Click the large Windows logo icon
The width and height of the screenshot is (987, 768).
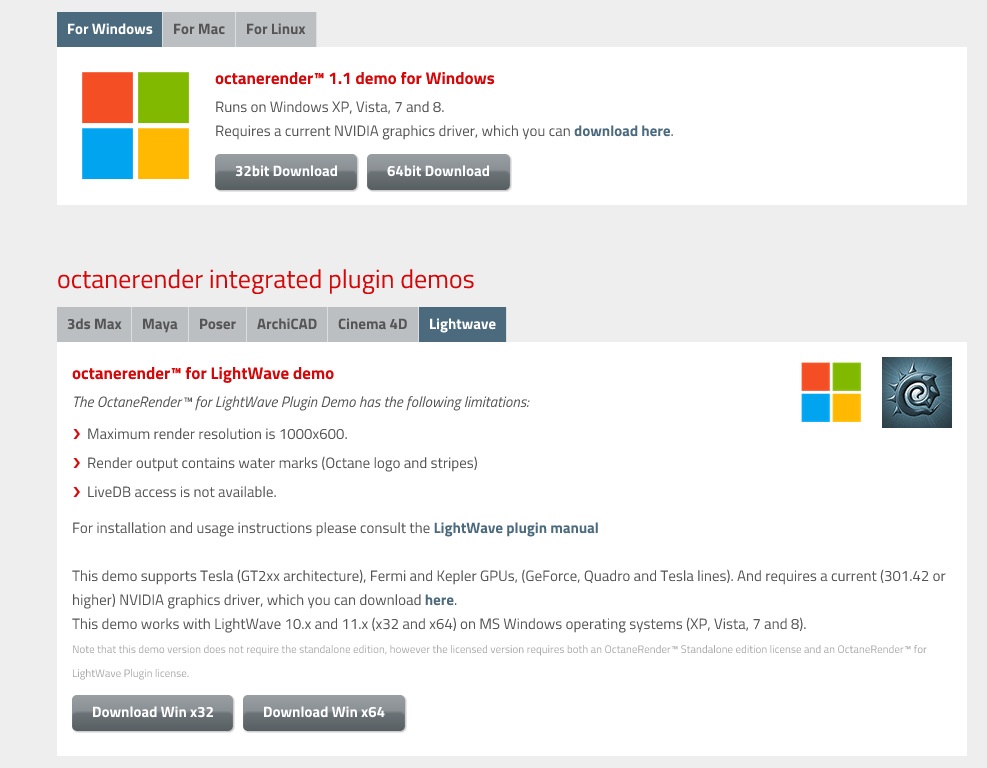135,125
